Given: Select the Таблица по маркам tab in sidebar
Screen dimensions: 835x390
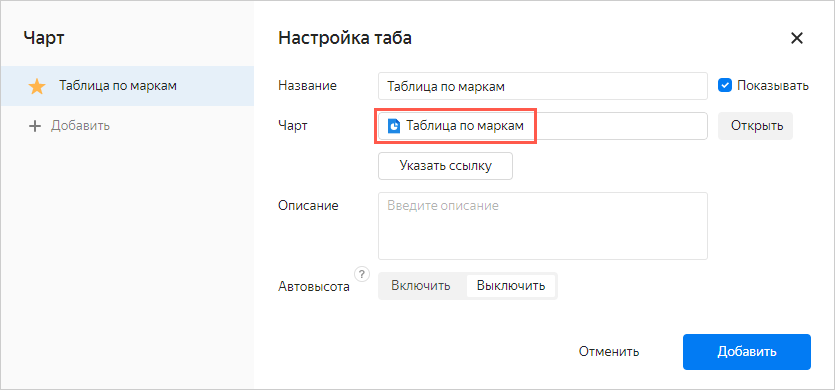Looking at the screenshot, I should 127,86.
